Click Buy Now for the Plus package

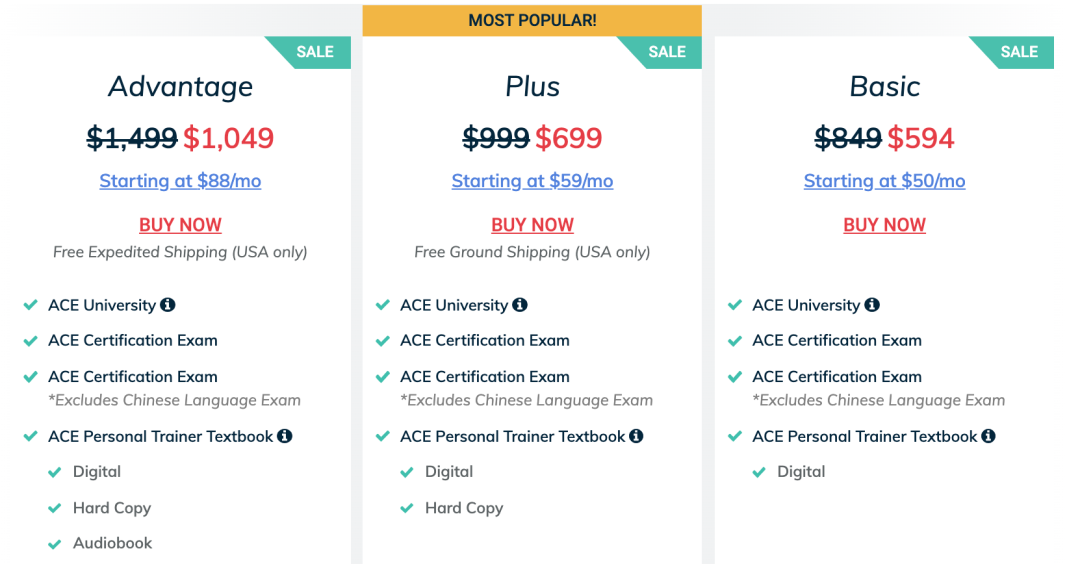532,225
